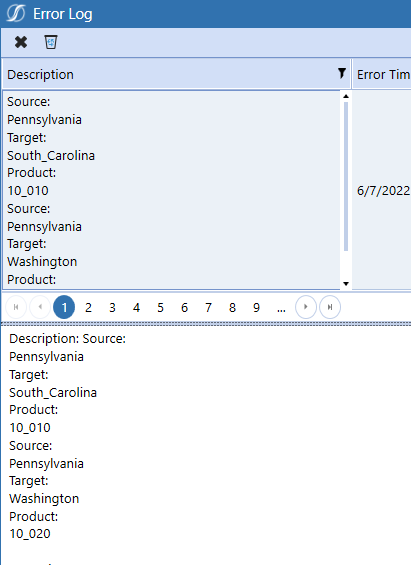Go to first page in pager
Viewport: 411px width, 565px height.
tap(16, 307)
